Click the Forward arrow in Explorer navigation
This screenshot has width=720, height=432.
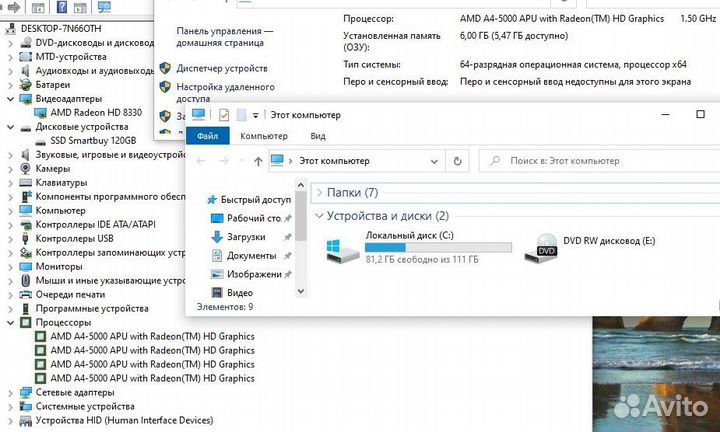pos(224,161)
